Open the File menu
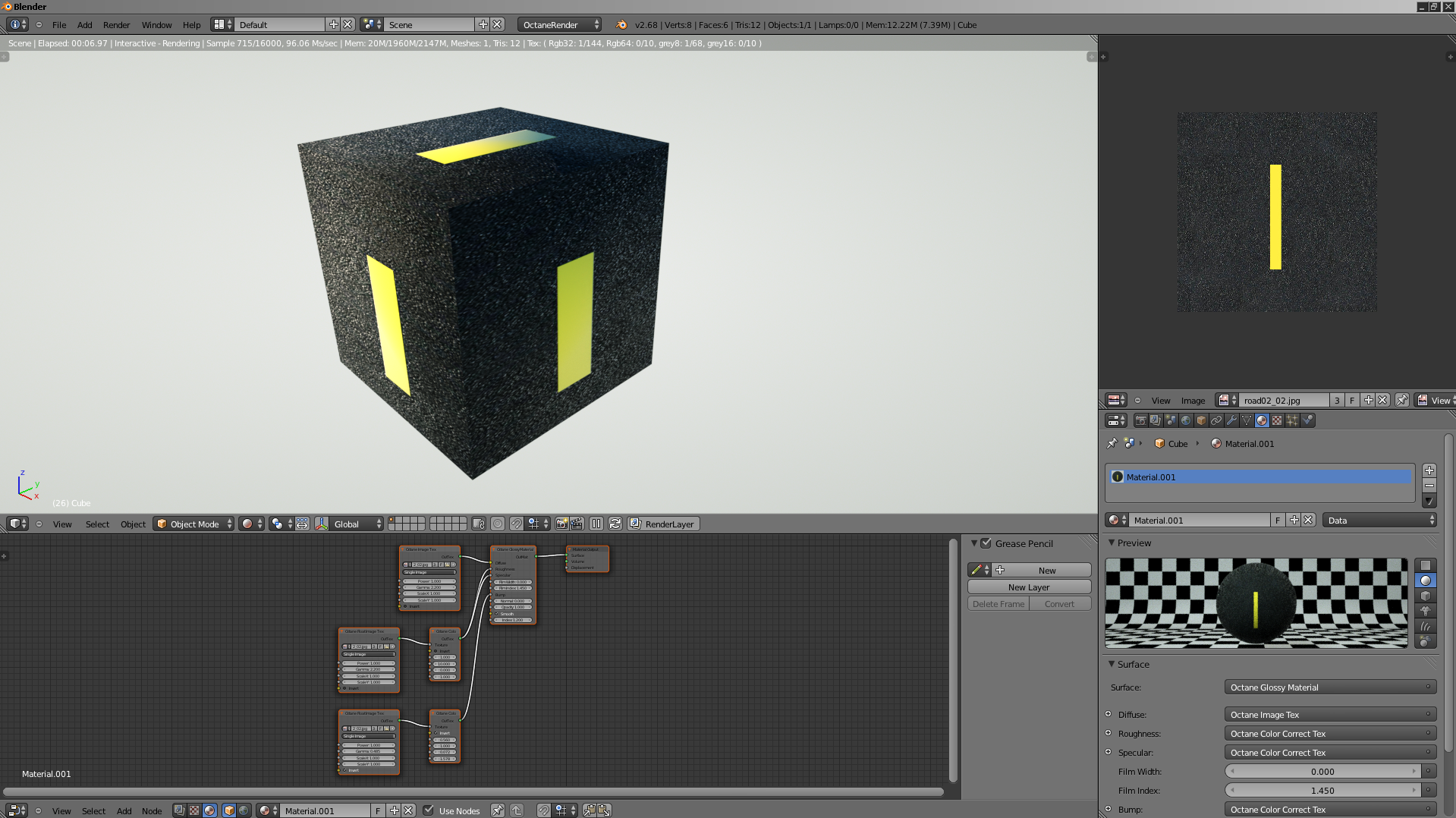 59,24
